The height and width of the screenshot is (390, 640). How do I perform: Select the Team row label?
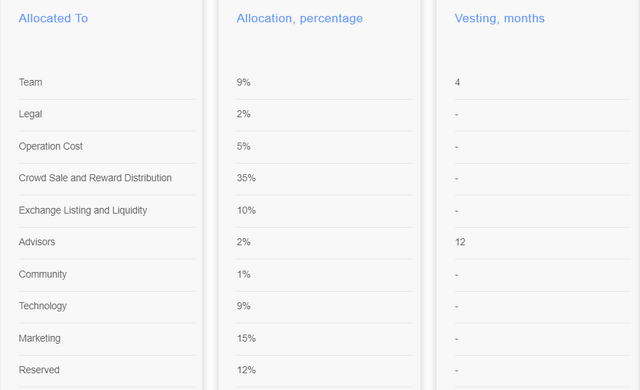31,82
